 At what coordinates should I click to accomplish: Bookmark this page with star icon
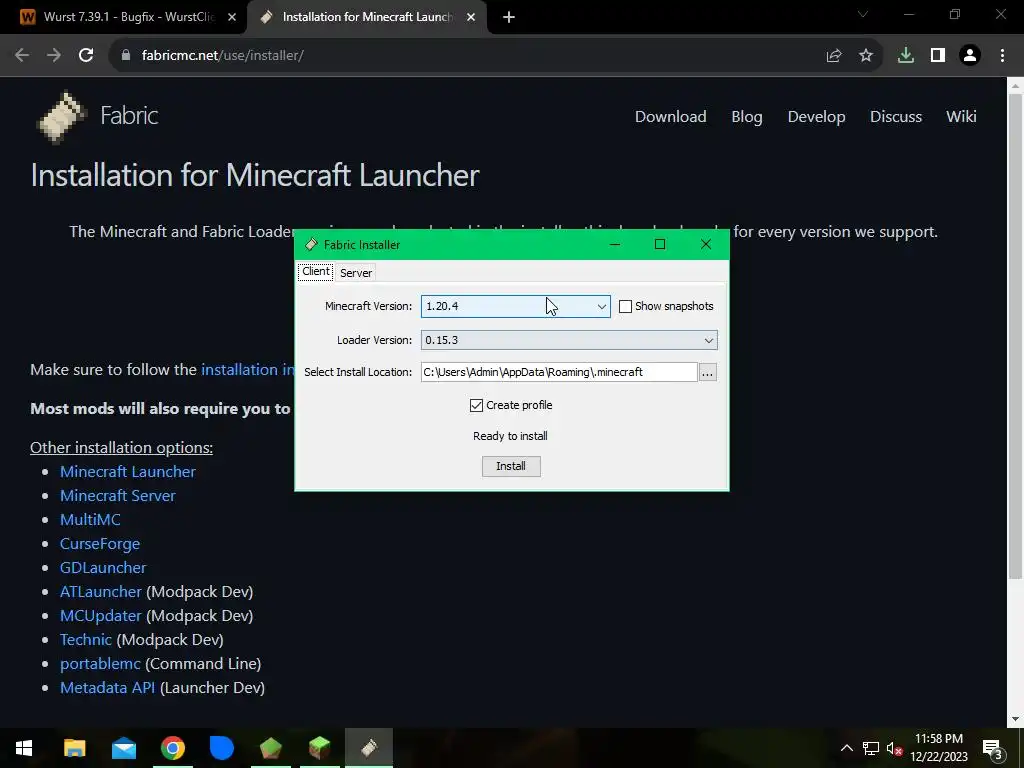pyautogui.click(x=865, y=56)
